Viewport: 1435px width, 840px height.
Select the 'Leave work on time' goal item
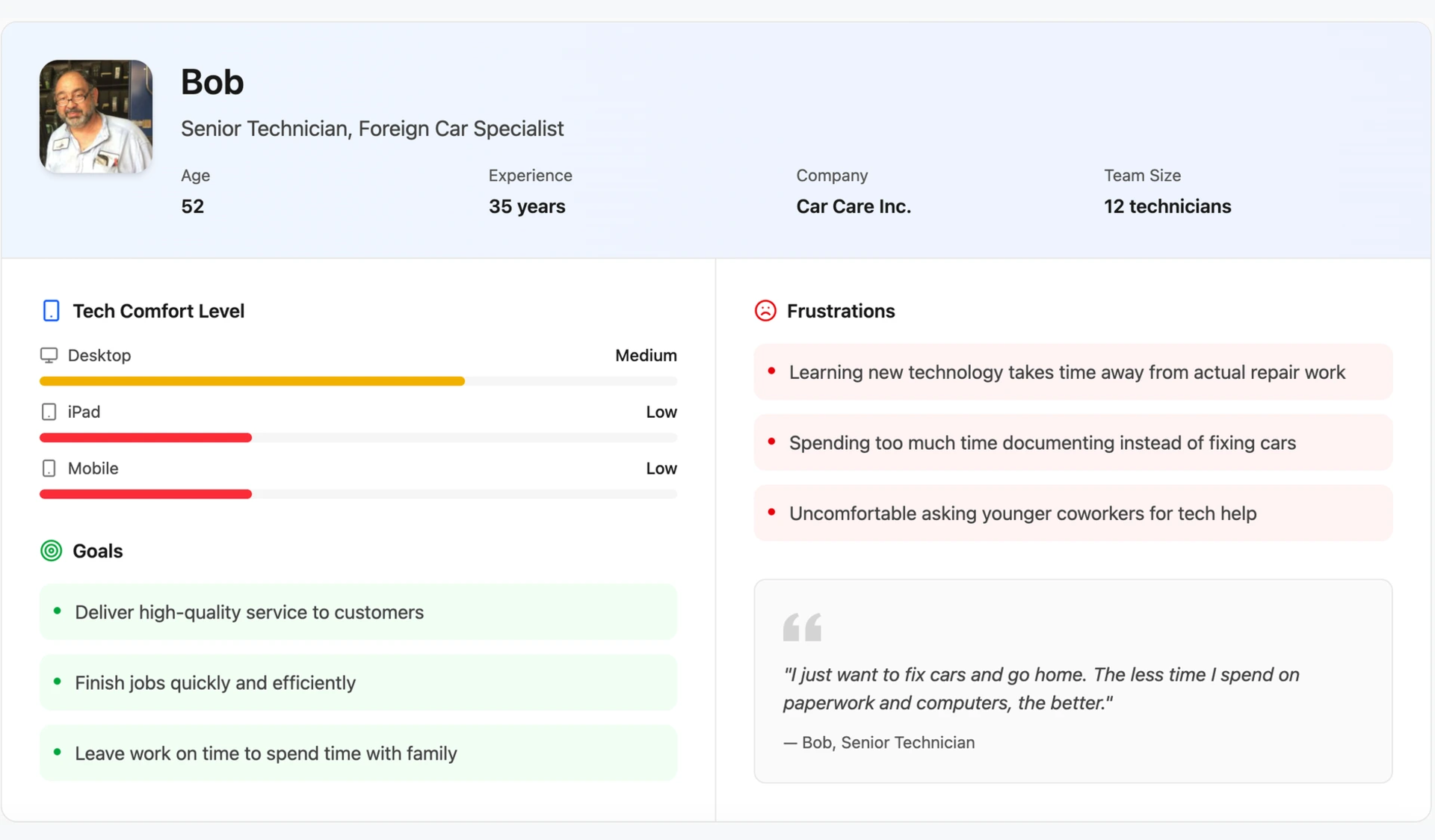pyautogui.click(x=265, y=753)
